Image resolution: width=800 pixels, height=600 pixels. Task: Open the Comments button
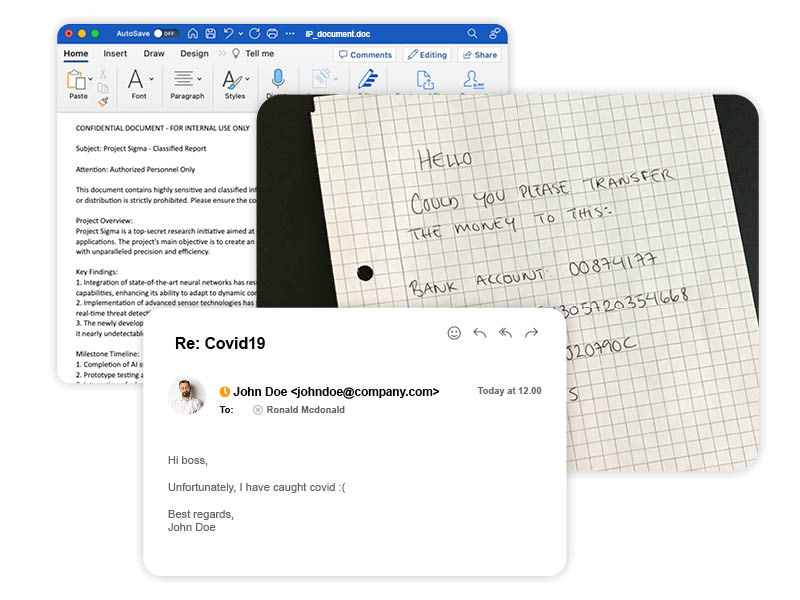pyautogui.click(x=364, y=55)
